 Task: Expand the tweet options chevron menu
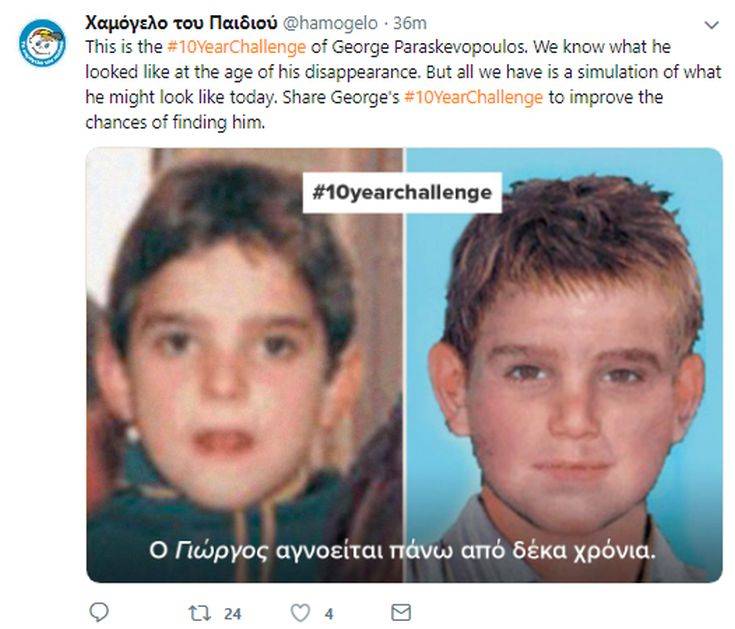point(712,25)
